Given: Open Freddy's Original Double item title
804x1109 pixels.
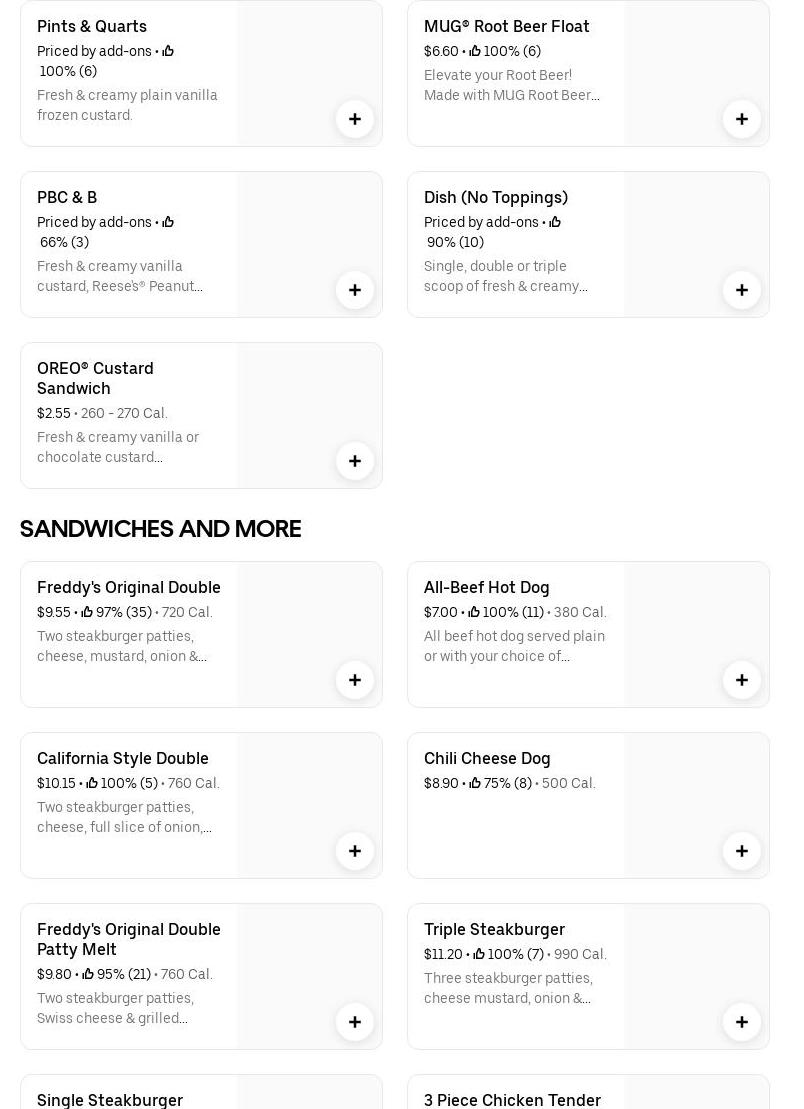Looking at the screenshot, I should pos(129,587).
